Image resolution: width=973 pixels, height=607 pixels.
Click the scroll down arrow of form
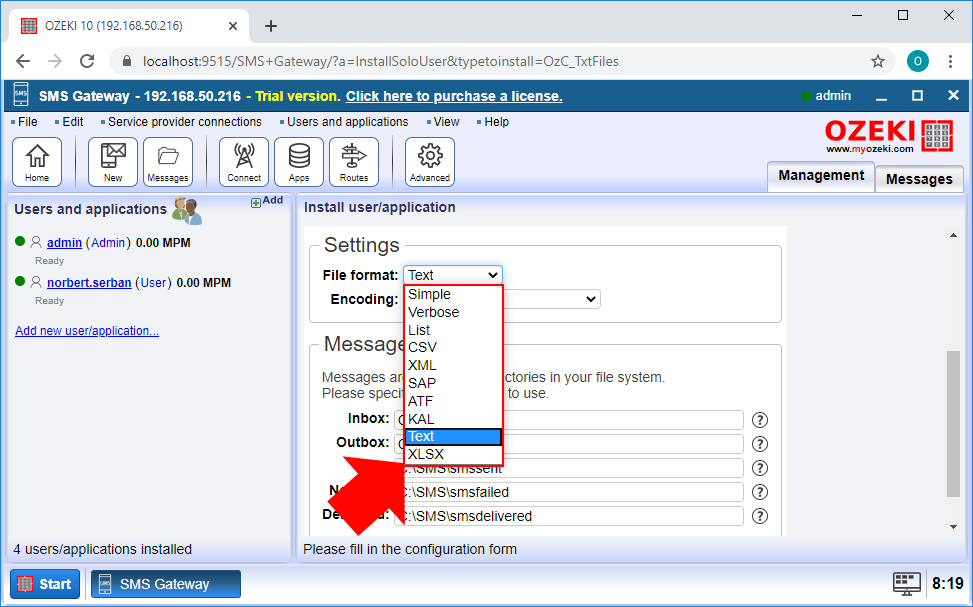[953, 527]
